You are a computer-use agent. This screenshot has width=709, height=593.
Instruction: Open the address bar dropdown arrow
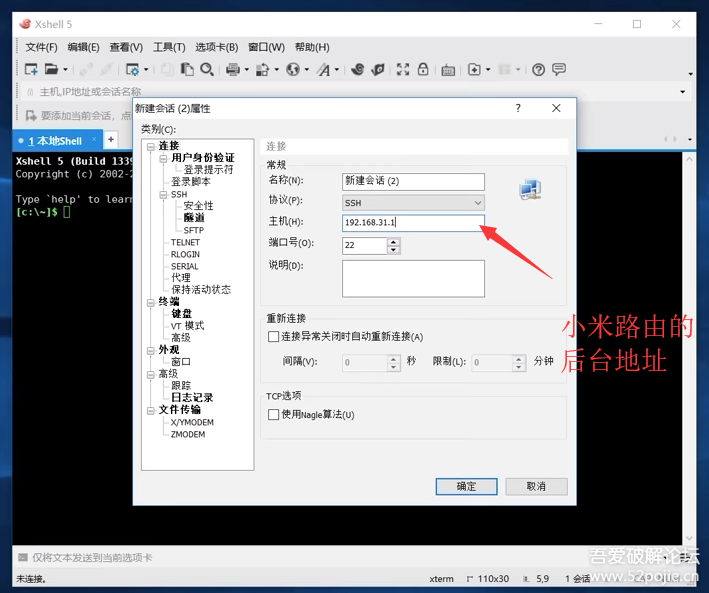(x=682, y=92)
